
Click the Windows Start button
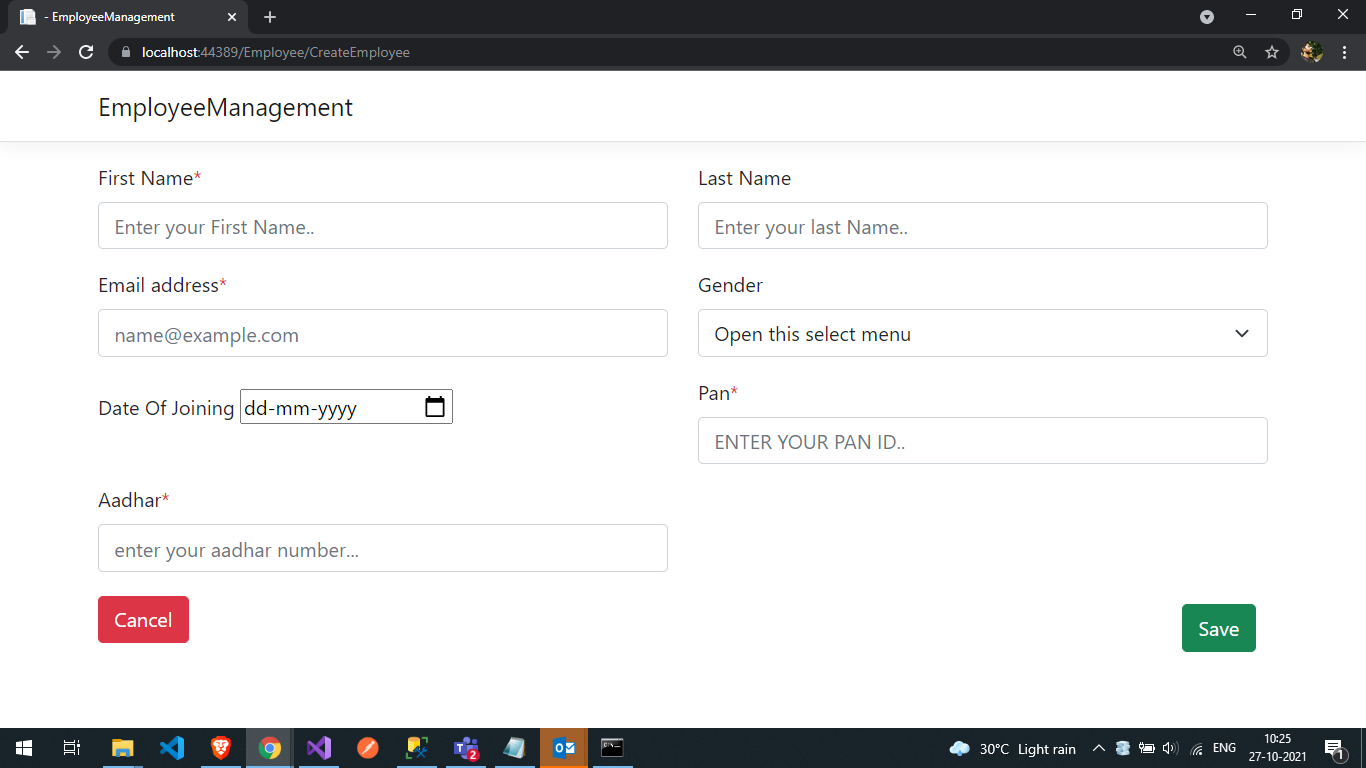[22, 747]
